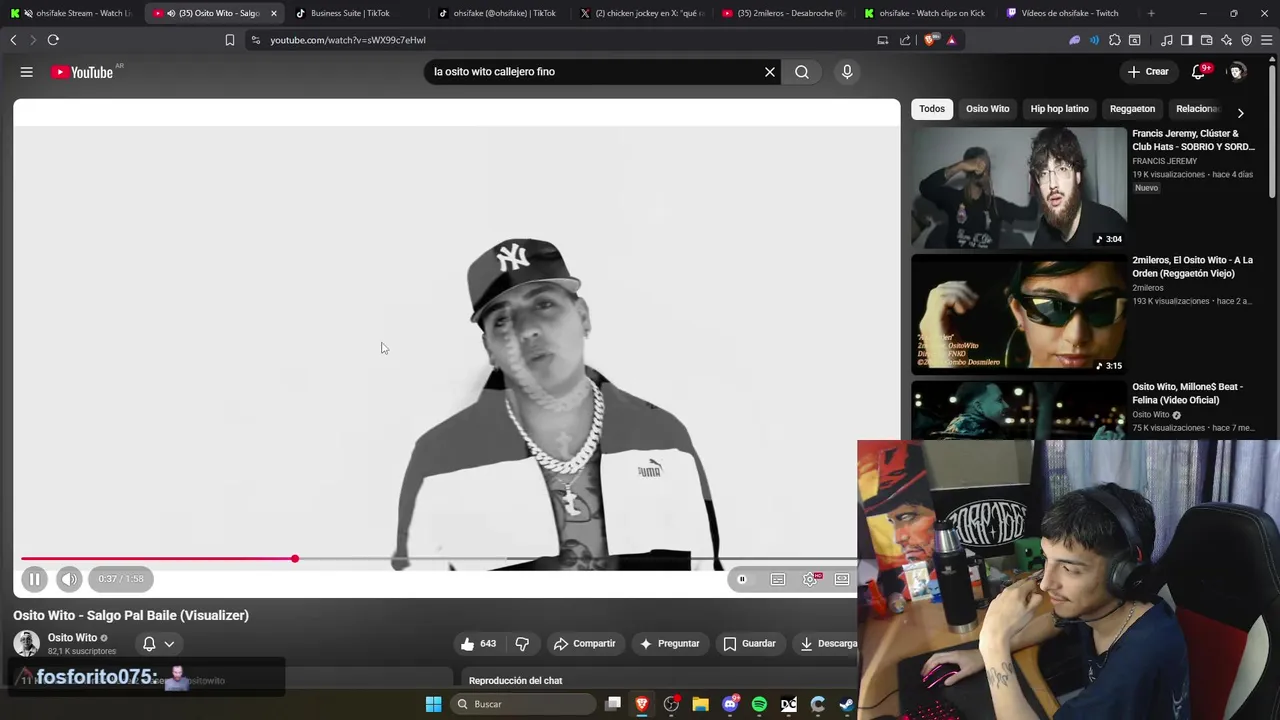Screen dimensions: 1280x720
Task: Open player settings gear
Action: pyautogui.click(x=810, y=579)
